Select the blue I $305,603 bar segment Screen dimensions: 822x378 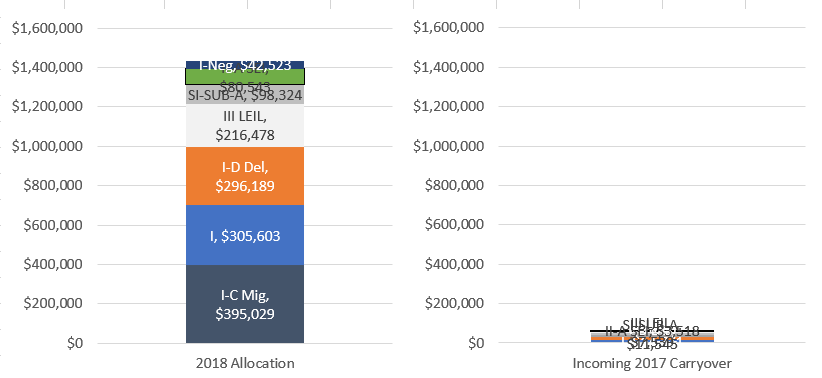point(245,235)
